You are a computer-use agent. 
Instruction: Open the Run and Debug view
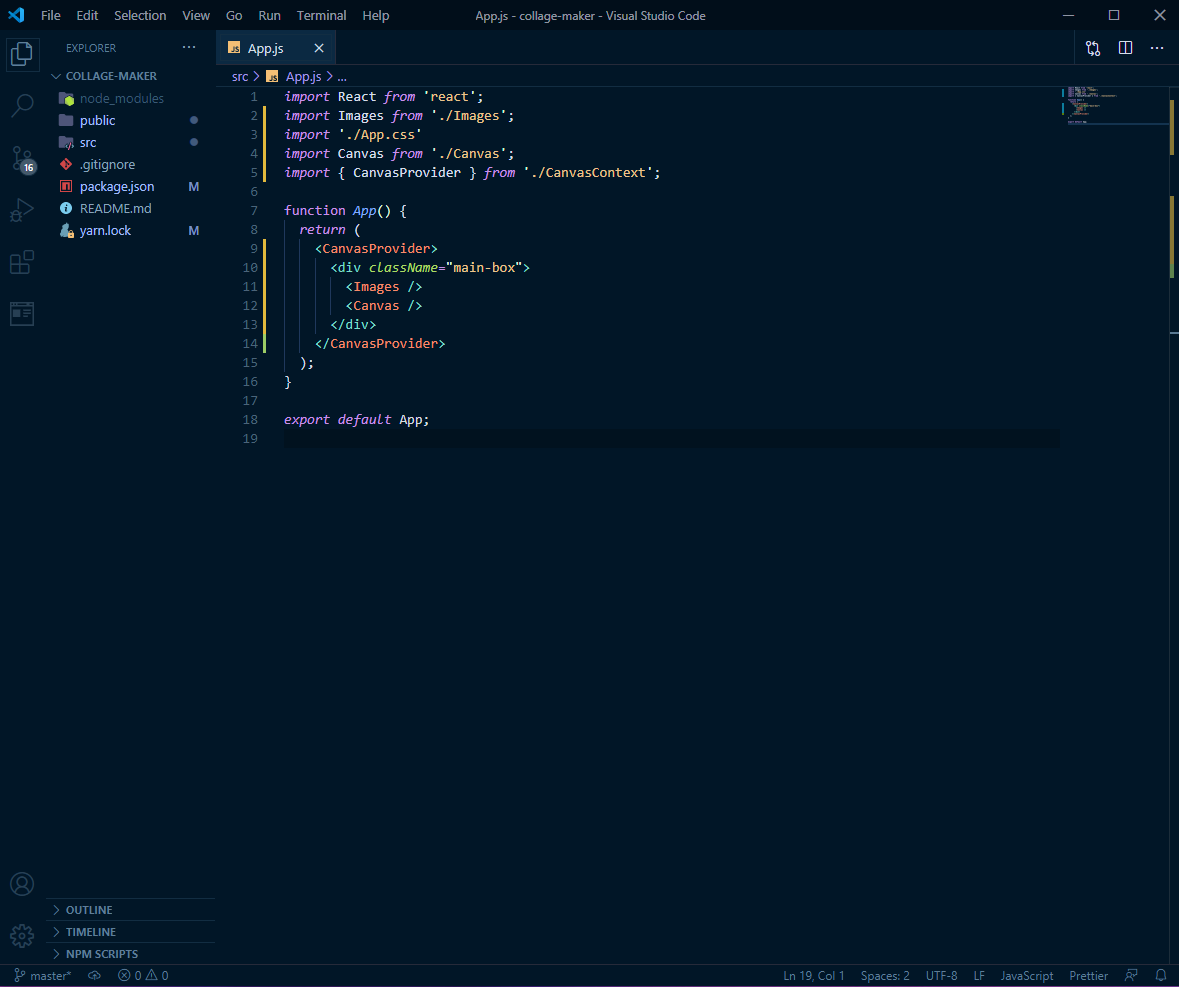tap(22, 210)
